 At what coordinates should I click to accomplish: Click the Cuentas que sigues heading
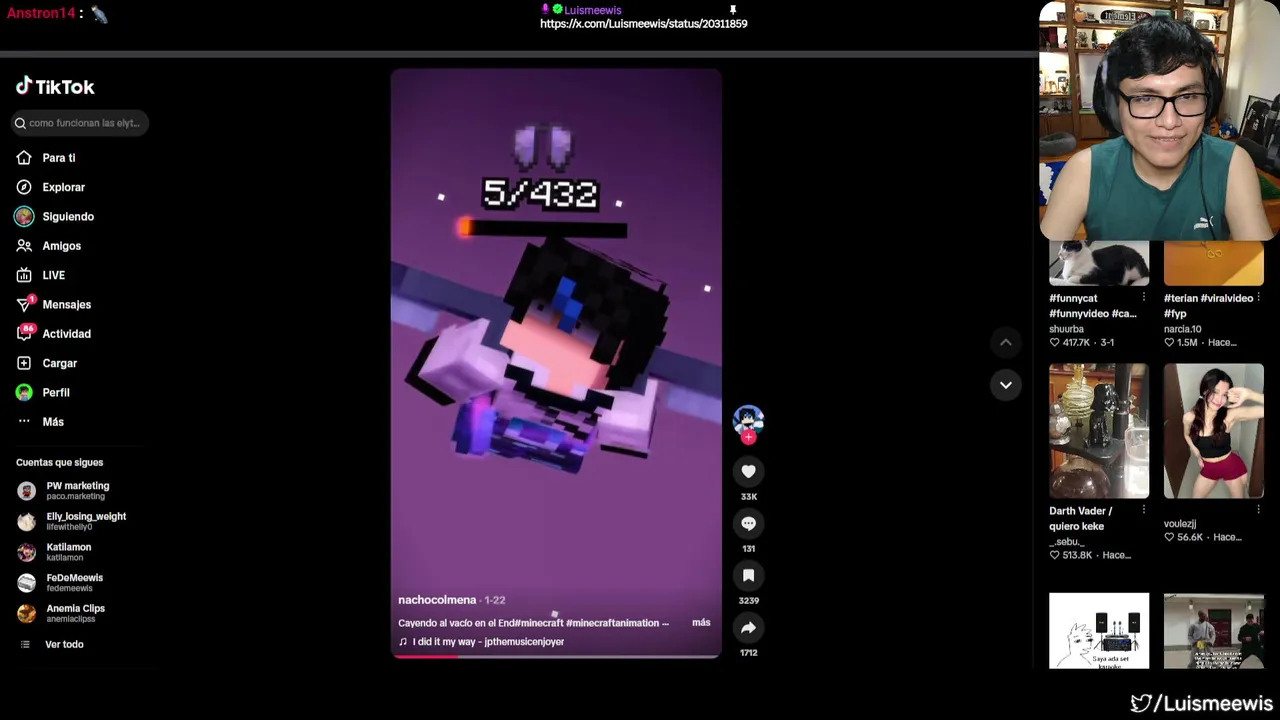coord(59,463)
